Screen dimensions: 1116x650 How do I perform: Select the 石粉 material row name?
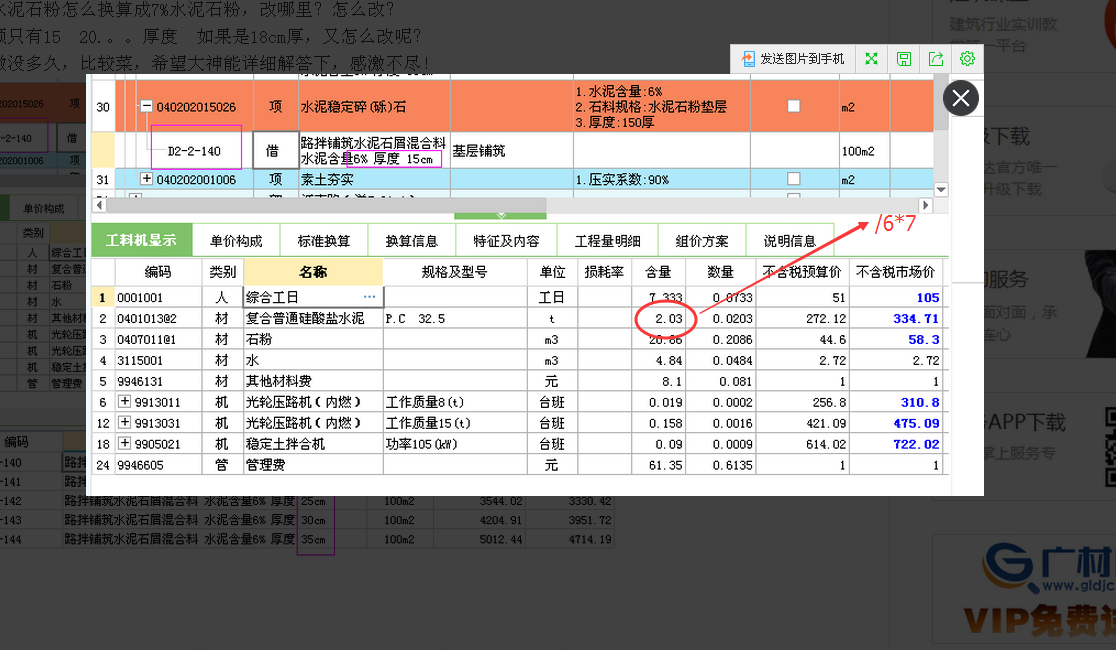313,339
